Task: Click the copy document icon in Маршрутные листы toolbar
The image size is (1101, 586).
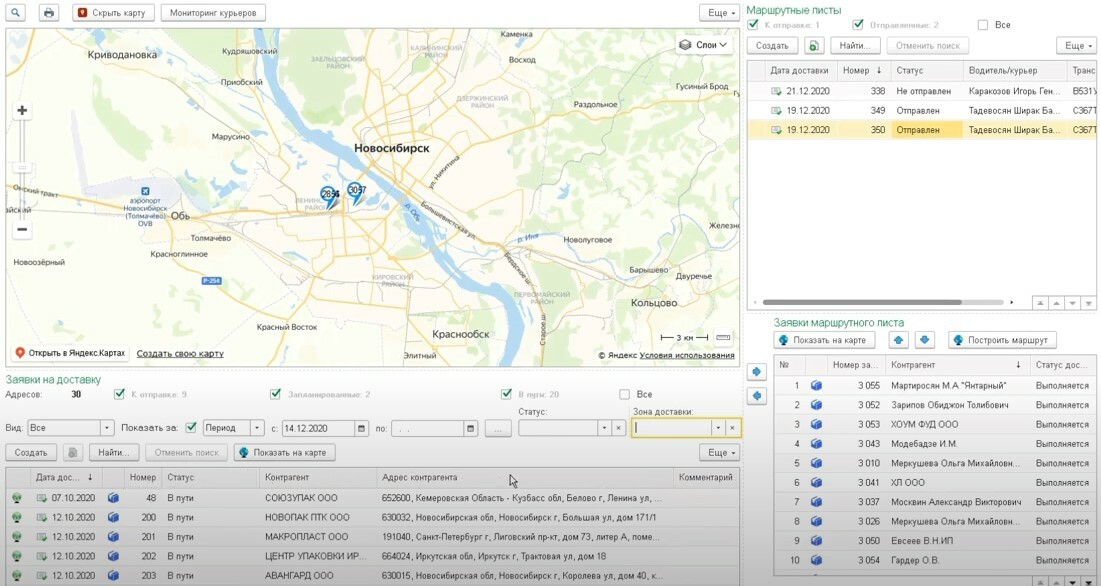Action: click(814, 46)
